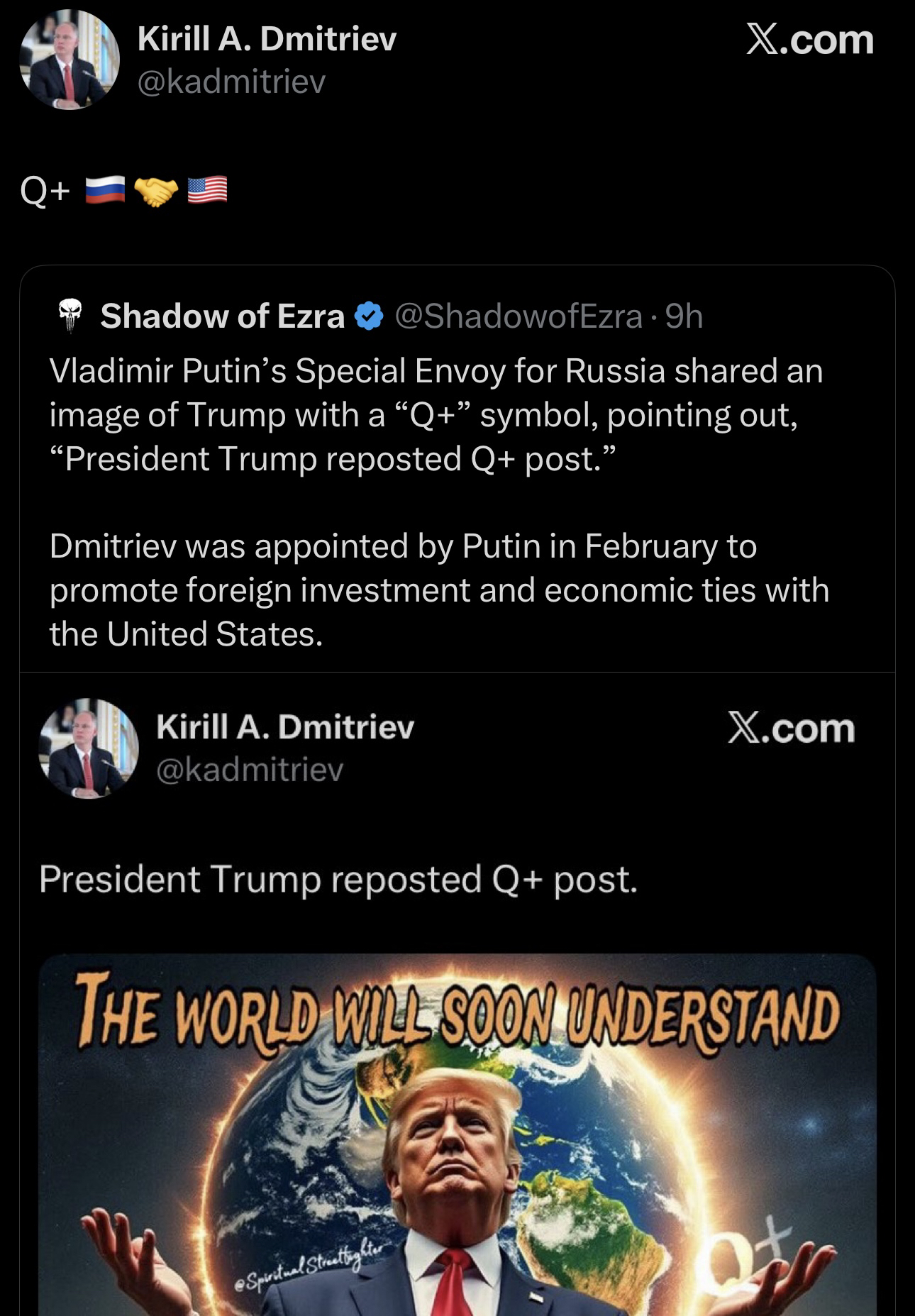Viewport: 915px width, 1316px height.
Task: Click the X.com logo at top right
Action: (x=809, y=39)
